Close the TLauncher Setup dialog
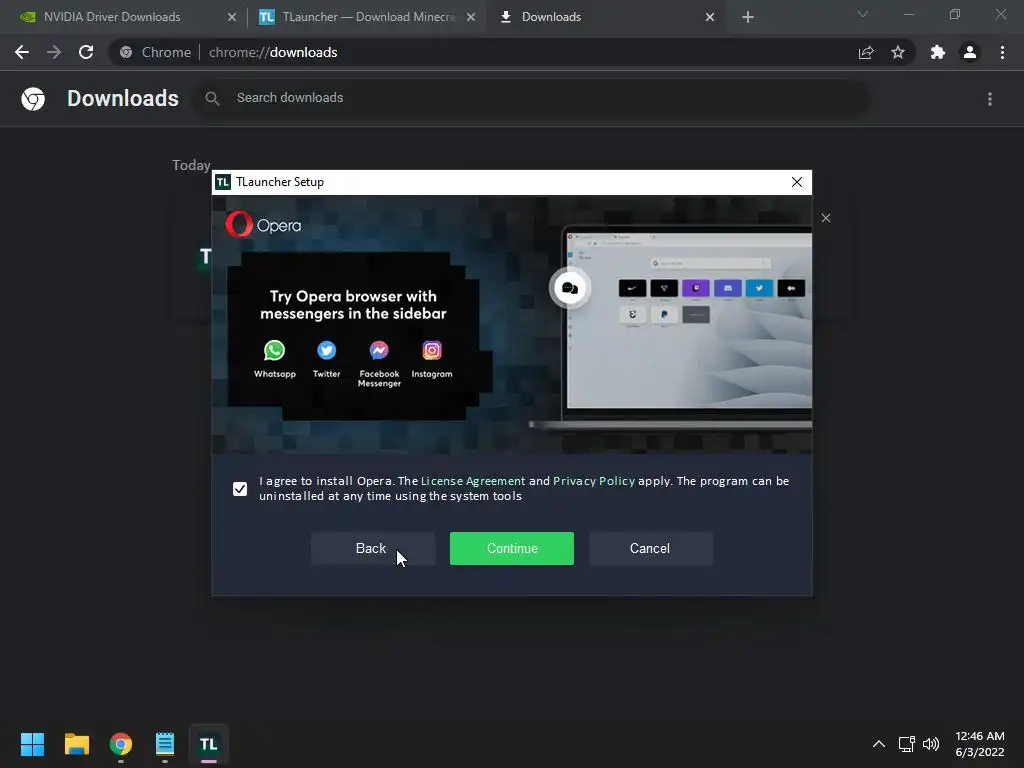 point(797,182)
